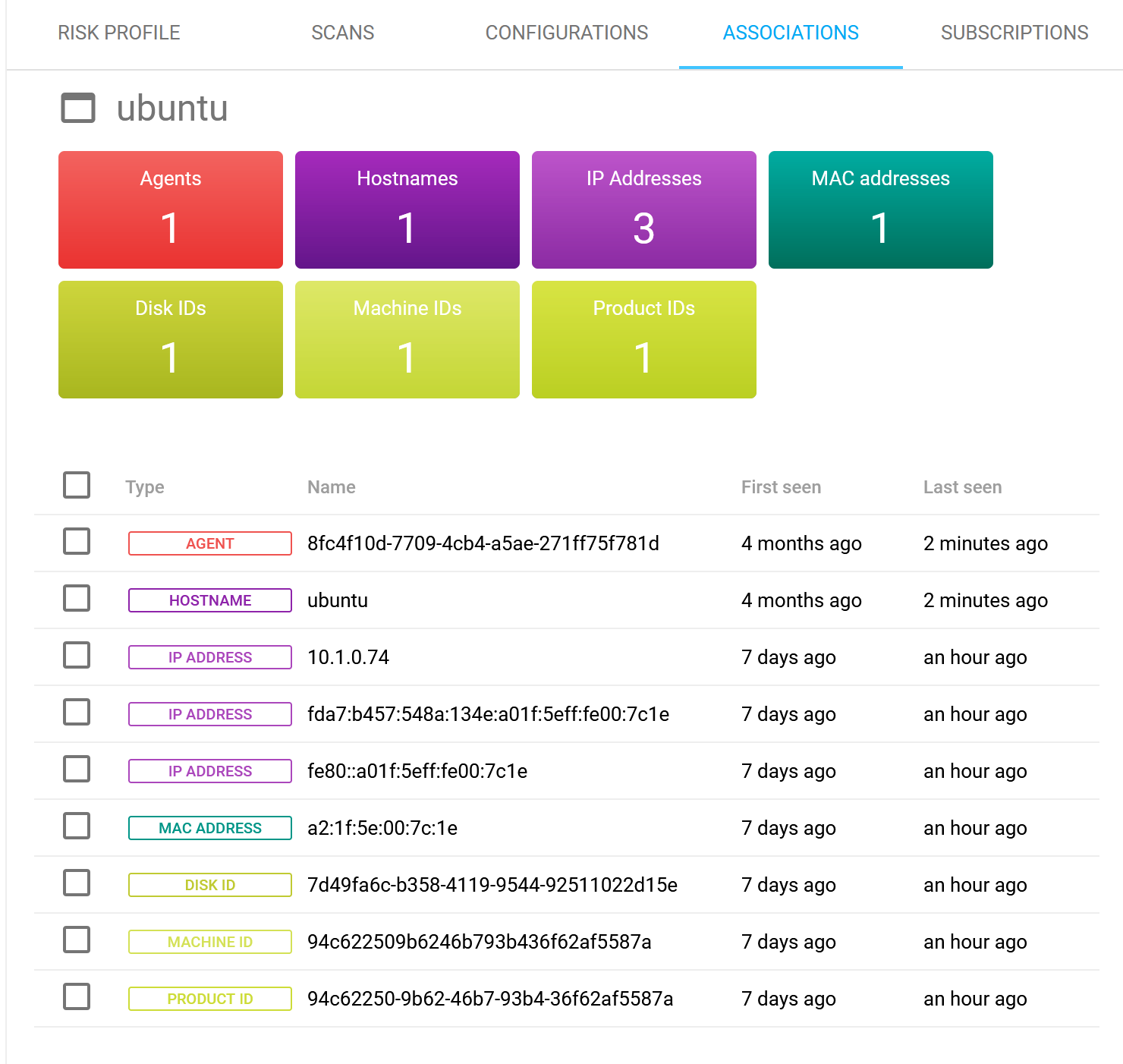The width and height of the screenshot is (1123, 1064).
Task: Toggle the select-all checkbox in table header
Action: click(77, 485)
